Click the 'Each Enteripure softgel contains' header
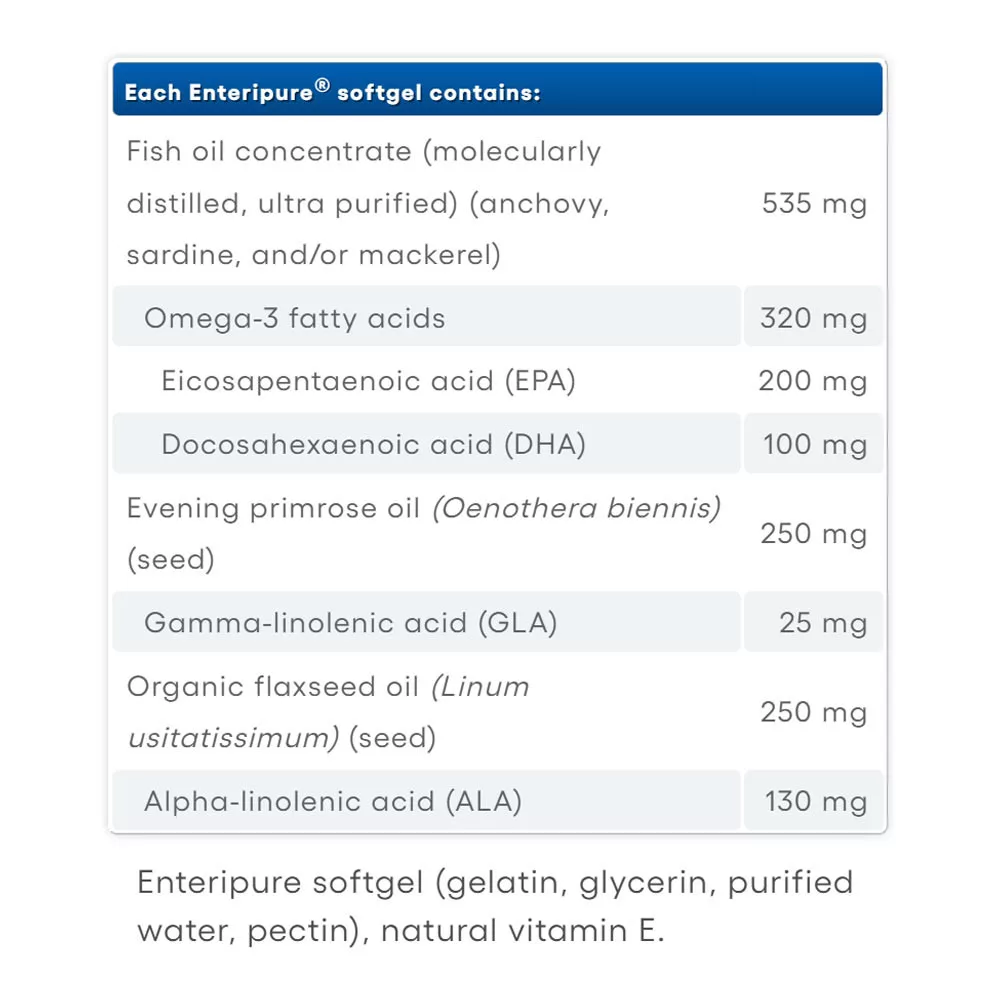The image size is (1000, 1000). coord(332,93)
